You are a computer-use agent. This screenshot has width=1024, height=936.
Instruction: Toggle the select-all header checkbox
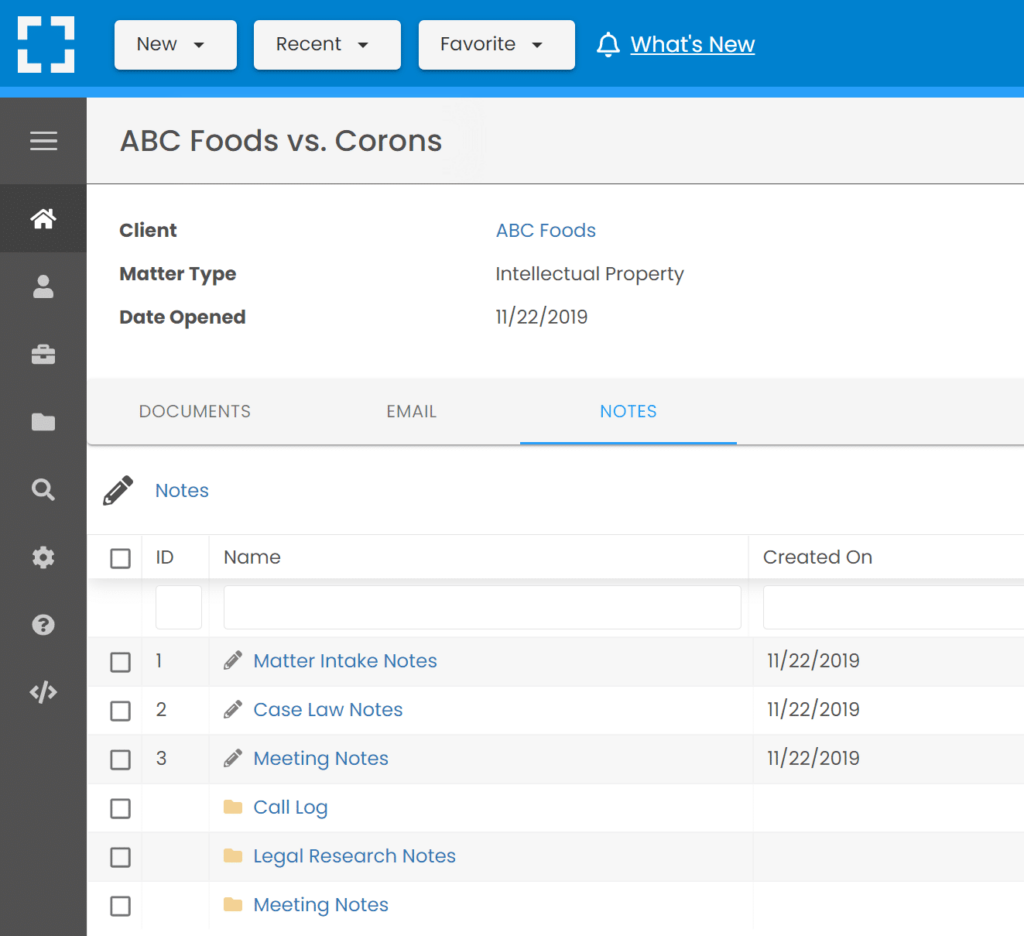pyautogui.click(x=120, y=558)
